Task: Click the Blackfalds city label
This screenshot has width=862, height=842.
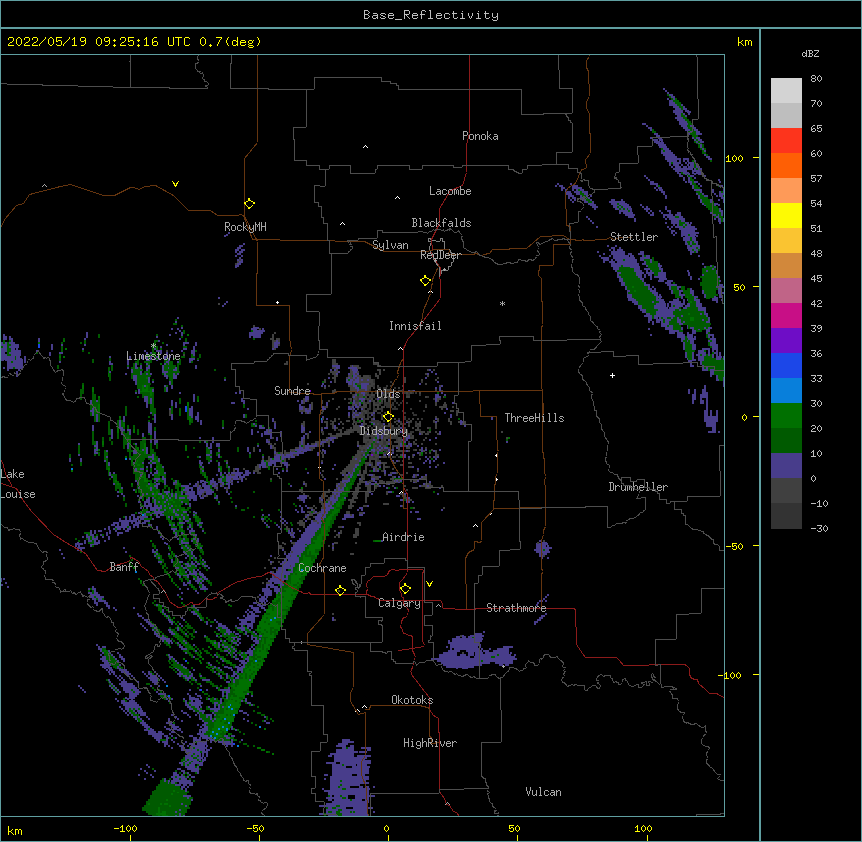Action: pos(441,223)
